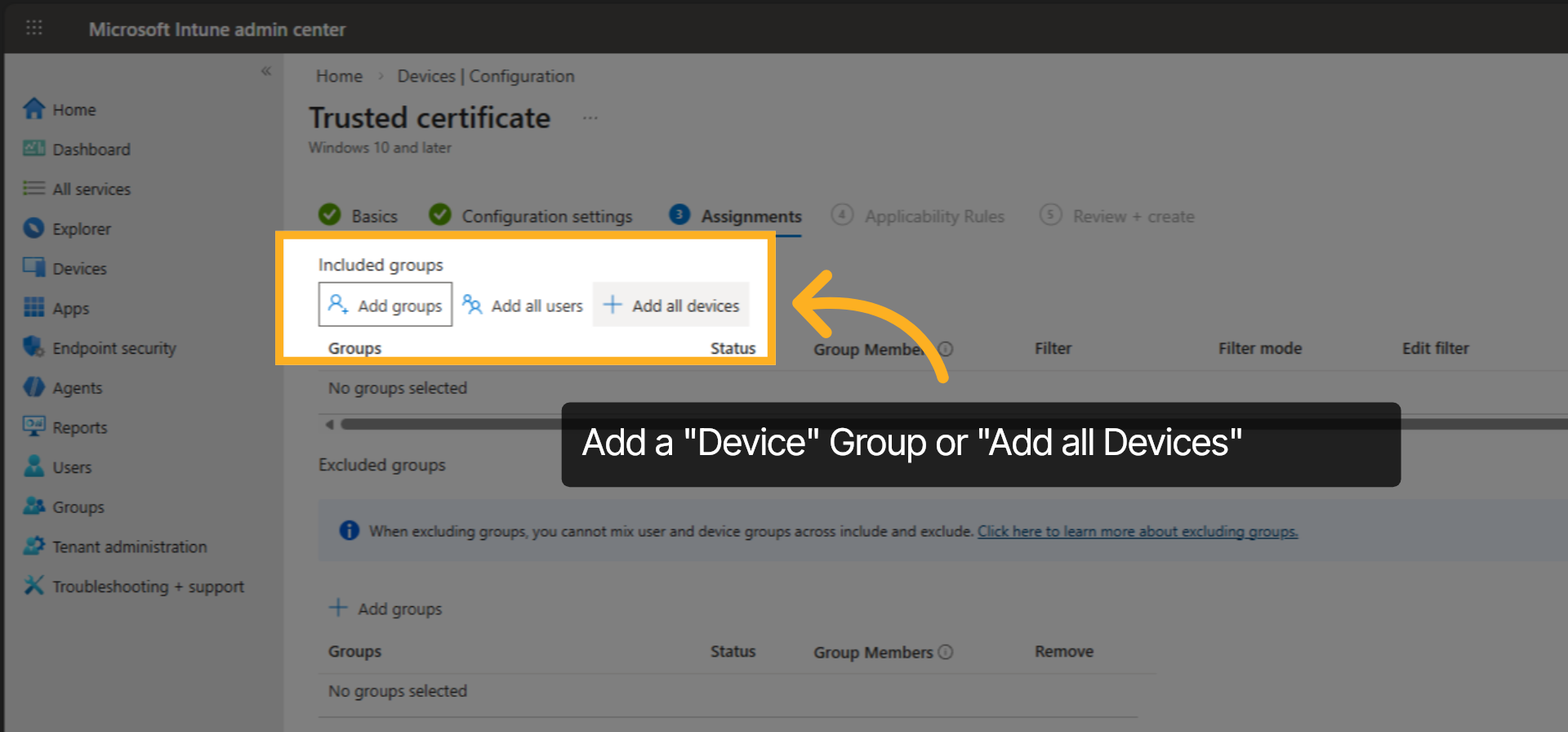Select Tenant administration in sidebar
This screenshot has width=1568, height=732.
point(130,547)
